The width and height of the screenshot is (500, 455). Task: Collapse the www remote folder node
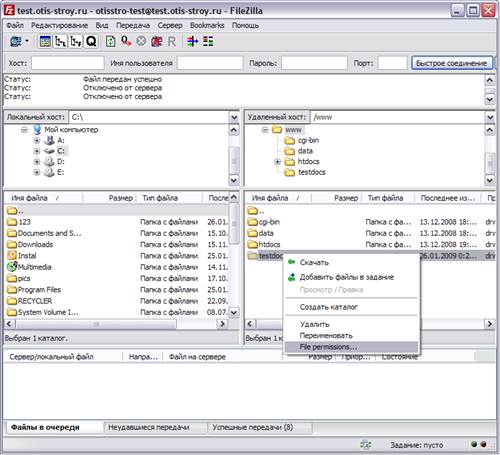coord(265,130)
